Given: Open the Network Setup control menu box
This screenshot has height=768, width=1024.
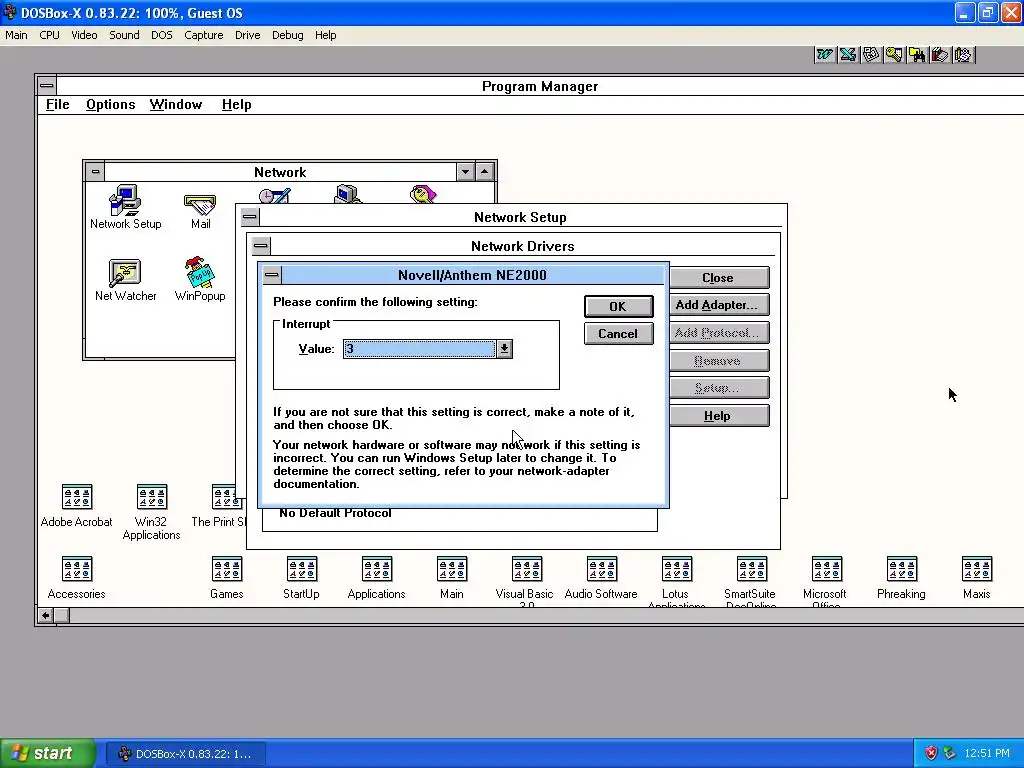Looking at the screenshot, I should [249, 217].
